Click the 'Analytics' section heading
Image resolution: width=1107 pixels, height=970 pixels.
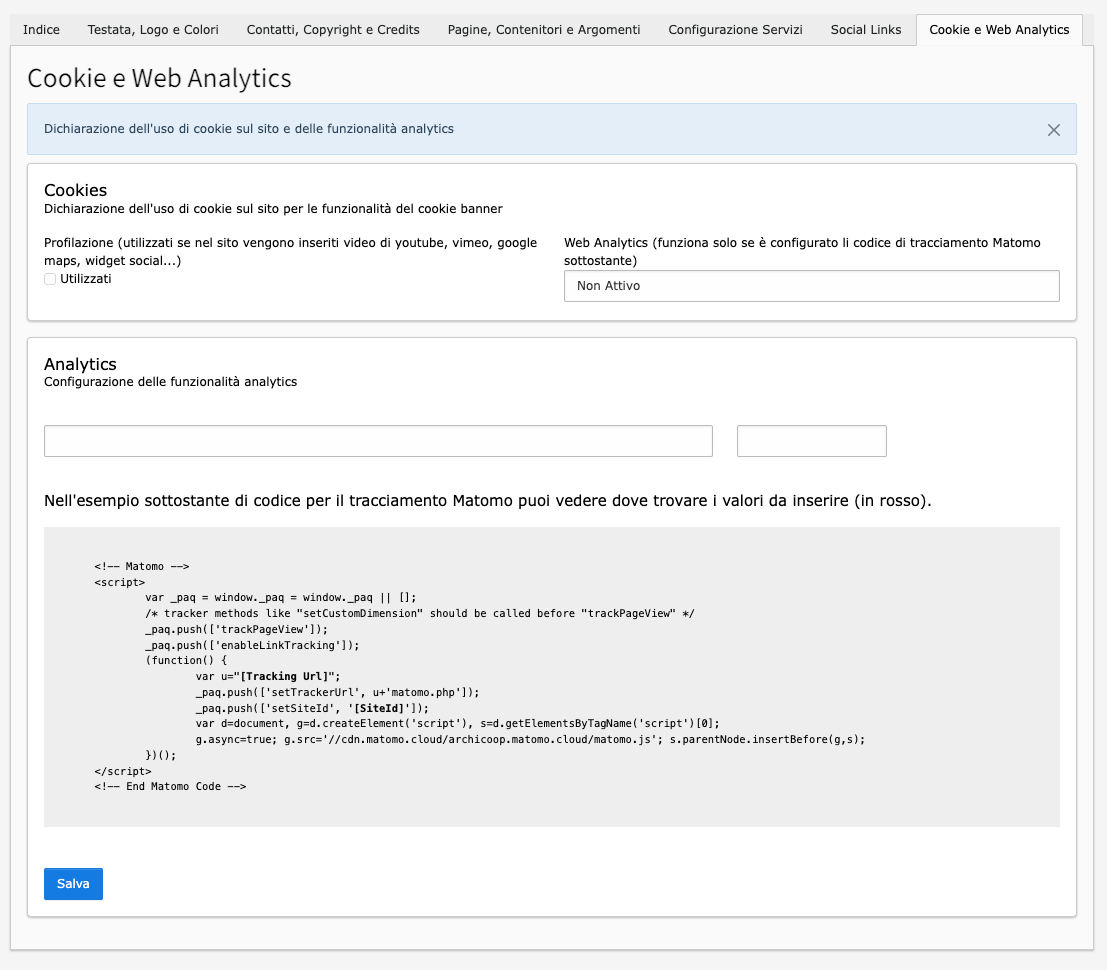coord(80,364)
